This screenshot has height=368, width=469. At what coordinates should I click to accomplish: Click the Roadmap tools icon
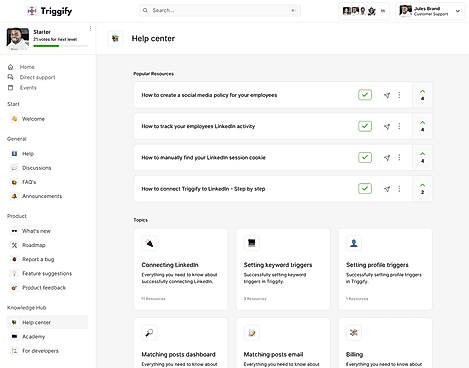point(14,245)
